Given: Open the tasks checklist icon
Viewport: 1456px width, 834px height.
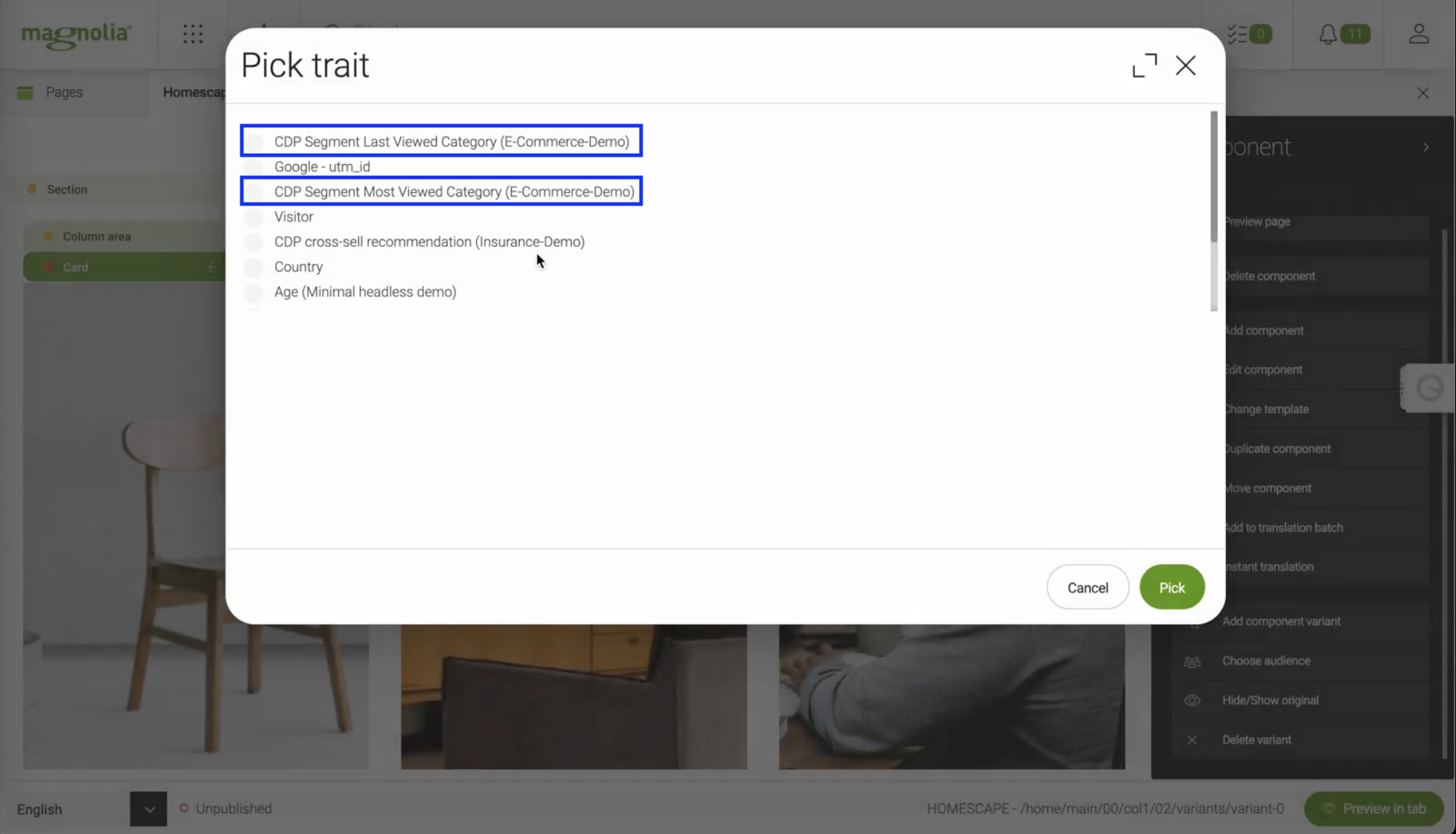Looking at the screenshot, I should (x=1239, y=34).
